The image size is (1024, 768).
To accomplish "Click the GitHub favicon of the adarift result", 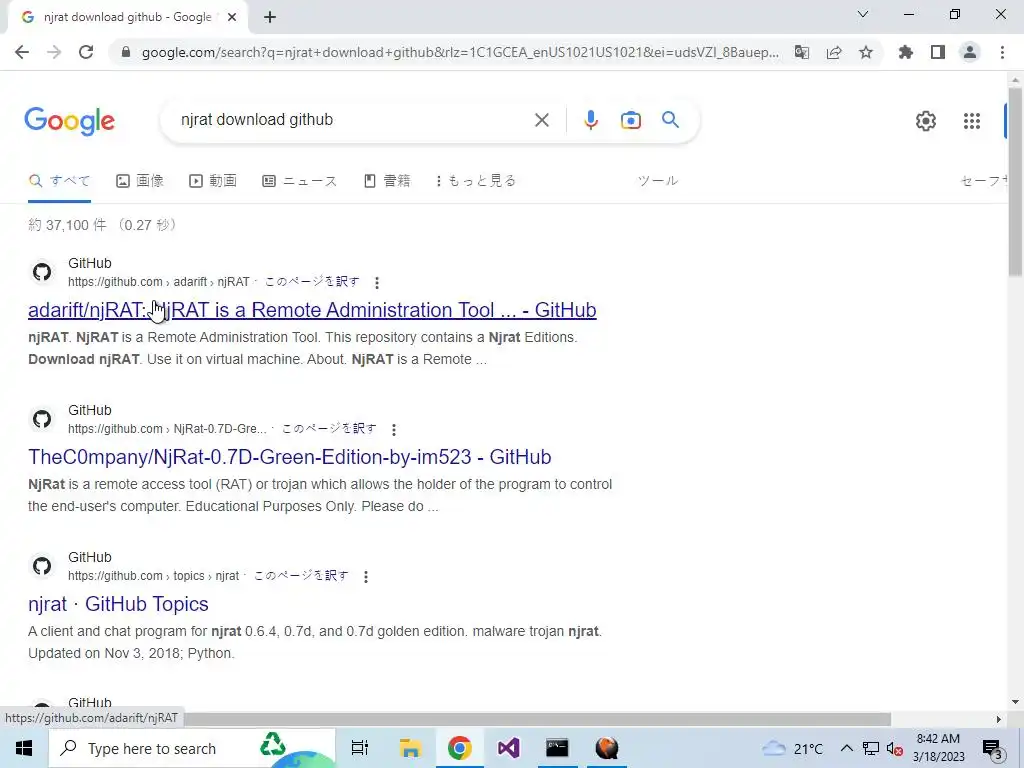I will coord(42,272).
